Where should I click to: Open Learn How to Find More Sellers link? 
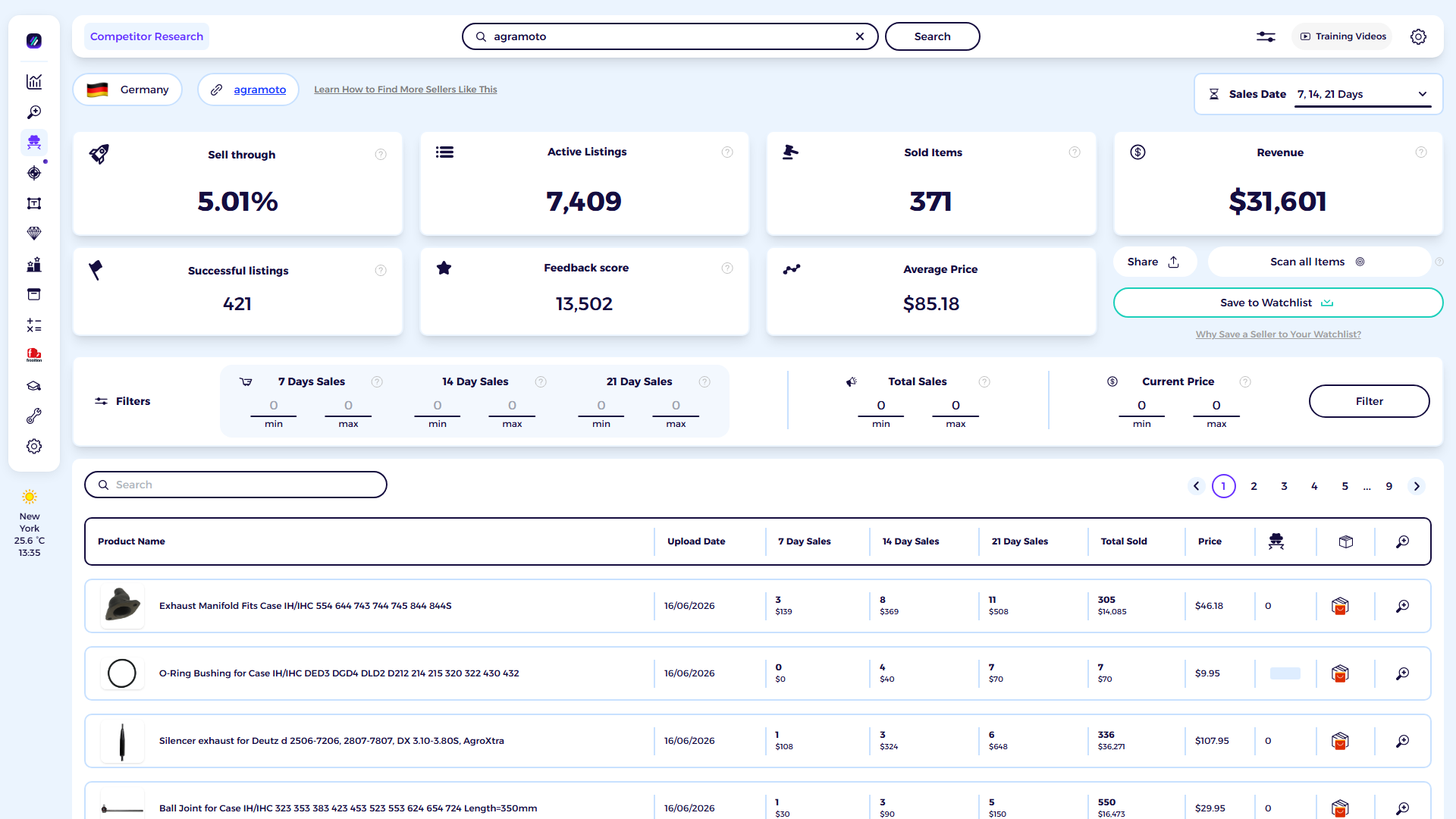pyautogui.click(x=406, y=89)
